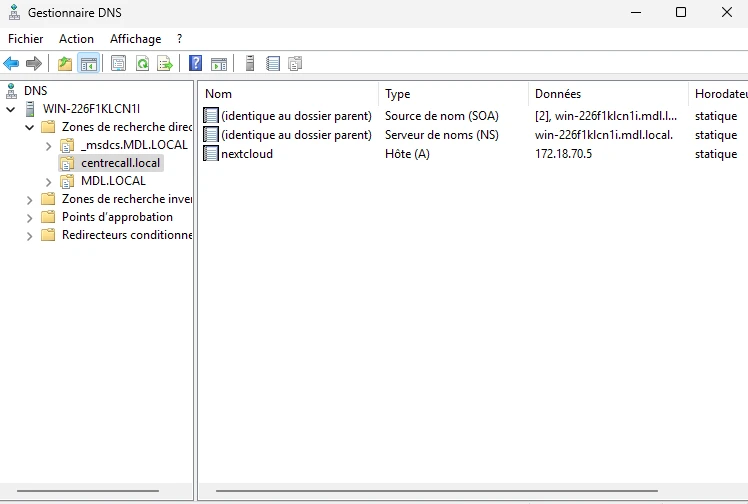Toggle the show/hide action pane icon

point(219,63)
